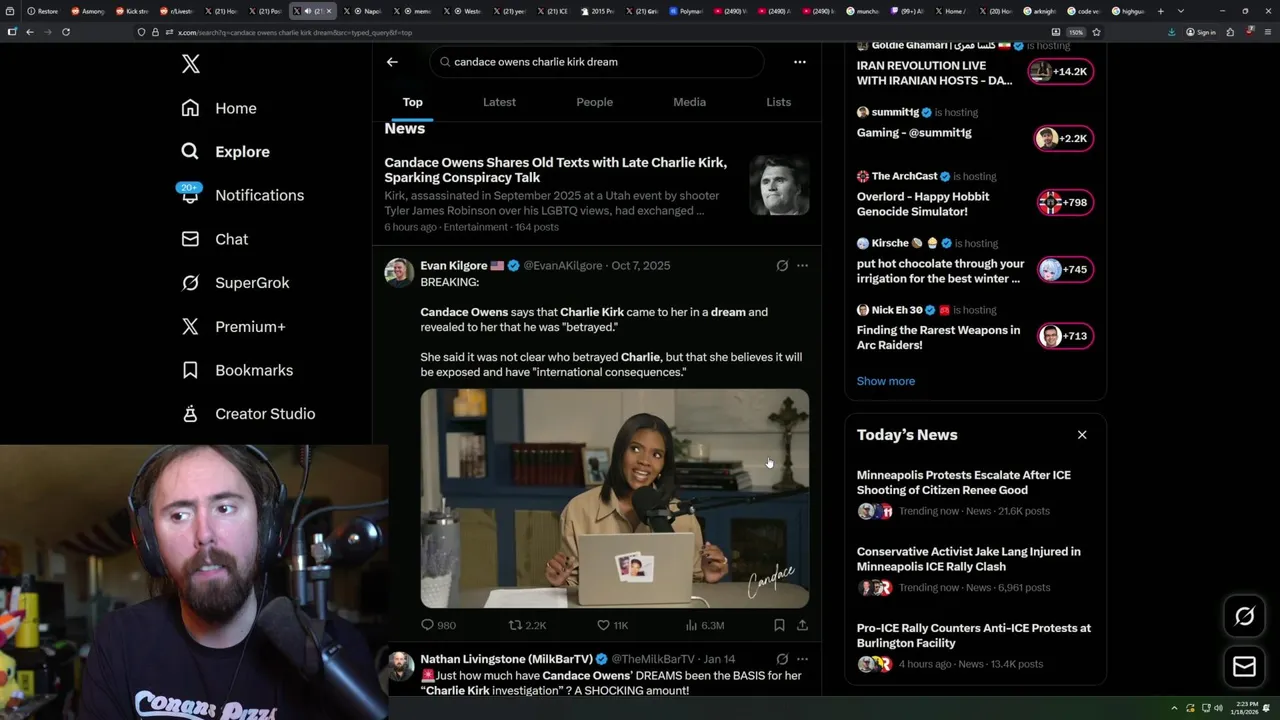This screenshot has height=720, width=1280.
Task: Repost Evan Kilgore's post (2.2K)
Action: point(527,625)
